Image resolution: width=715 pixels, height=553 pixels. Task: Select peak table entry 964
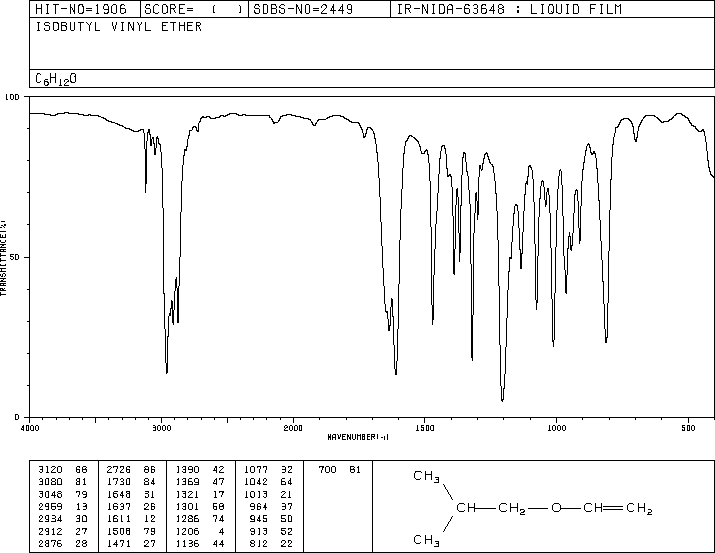(x=259, y=506)
